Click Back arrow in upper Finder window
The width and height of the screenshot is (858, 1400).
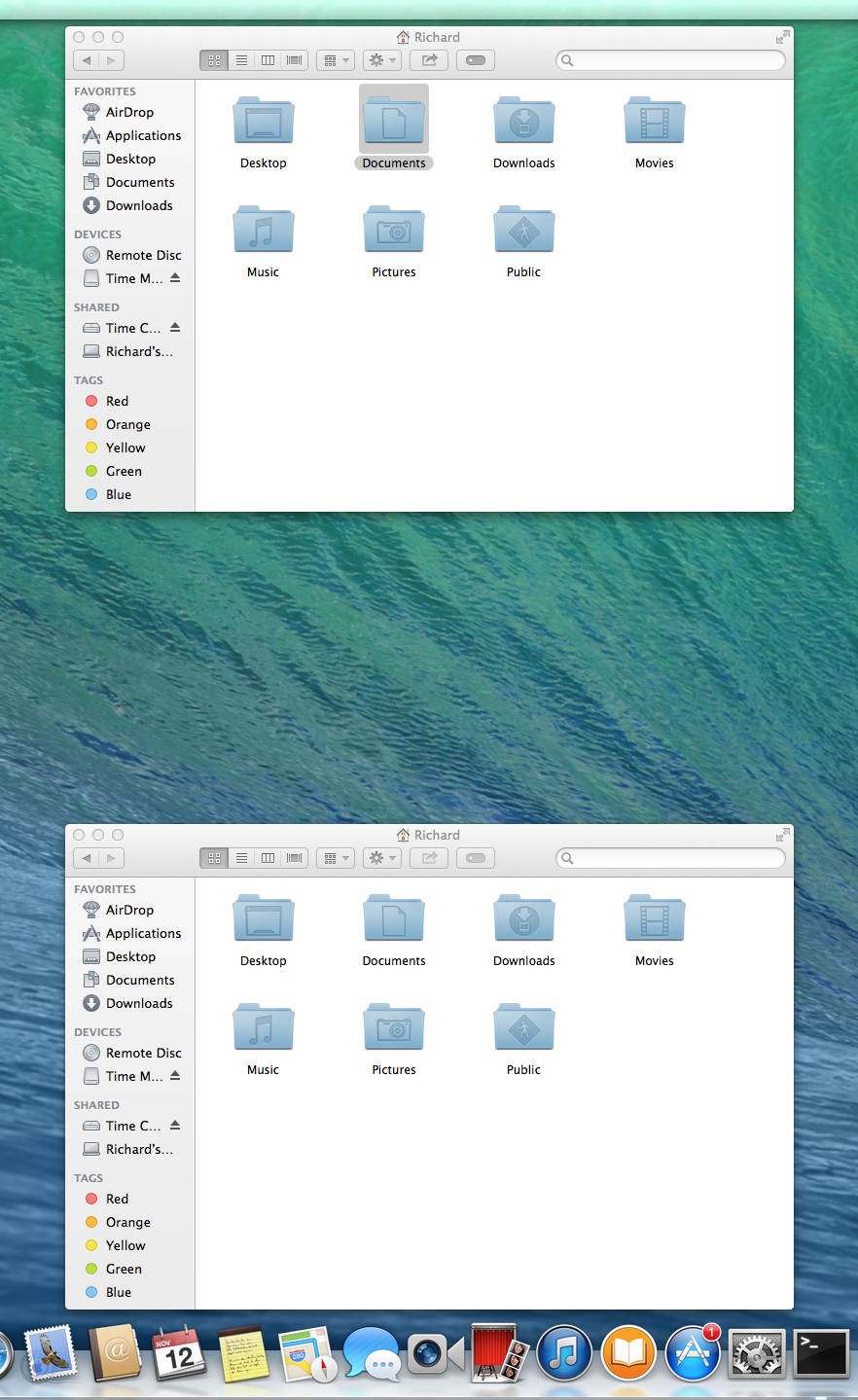coord(87,60)
